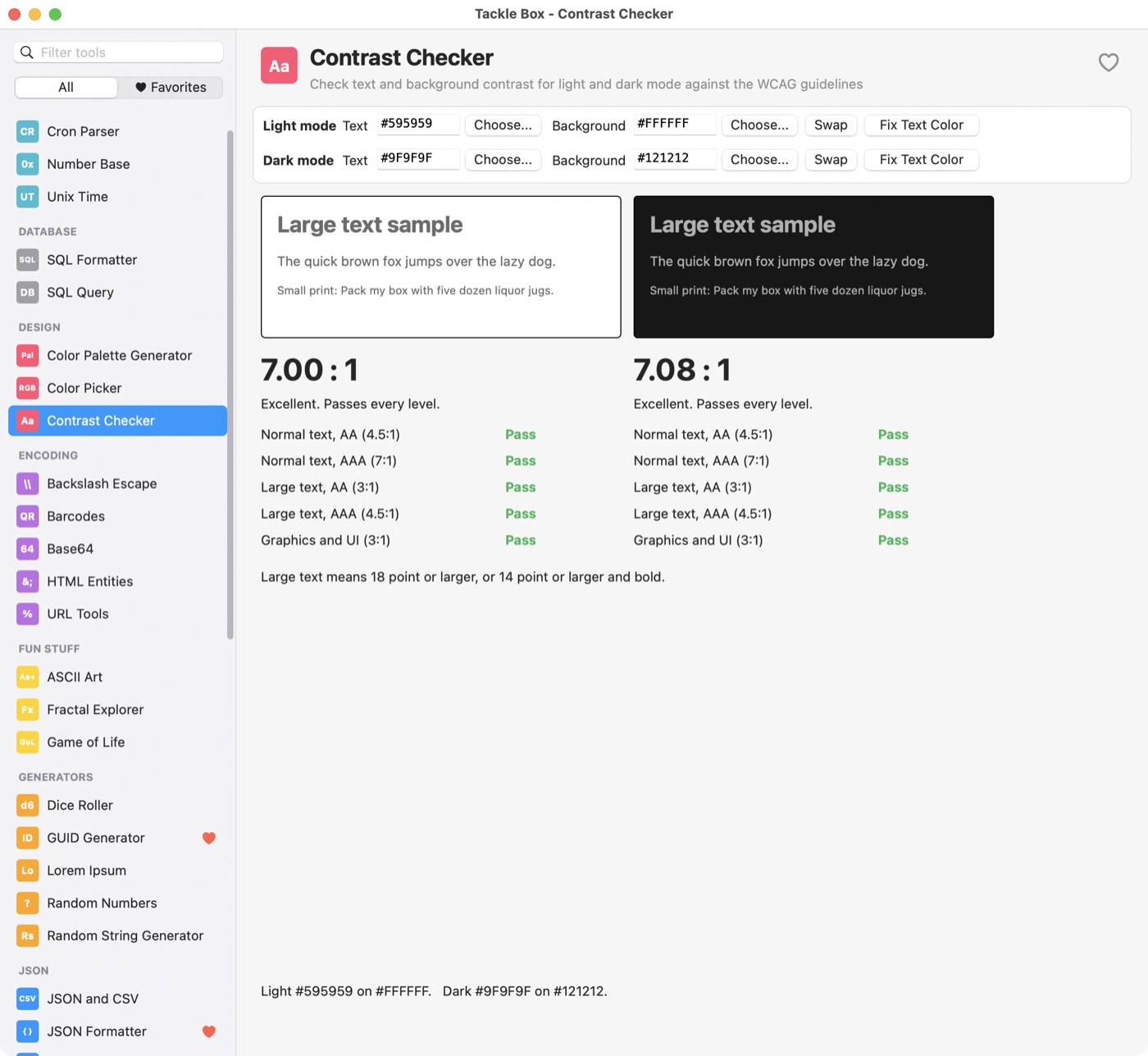1148x1056 pixels.
Task: Edit dark mode background hex #121212
Action: tap(675, 158)
